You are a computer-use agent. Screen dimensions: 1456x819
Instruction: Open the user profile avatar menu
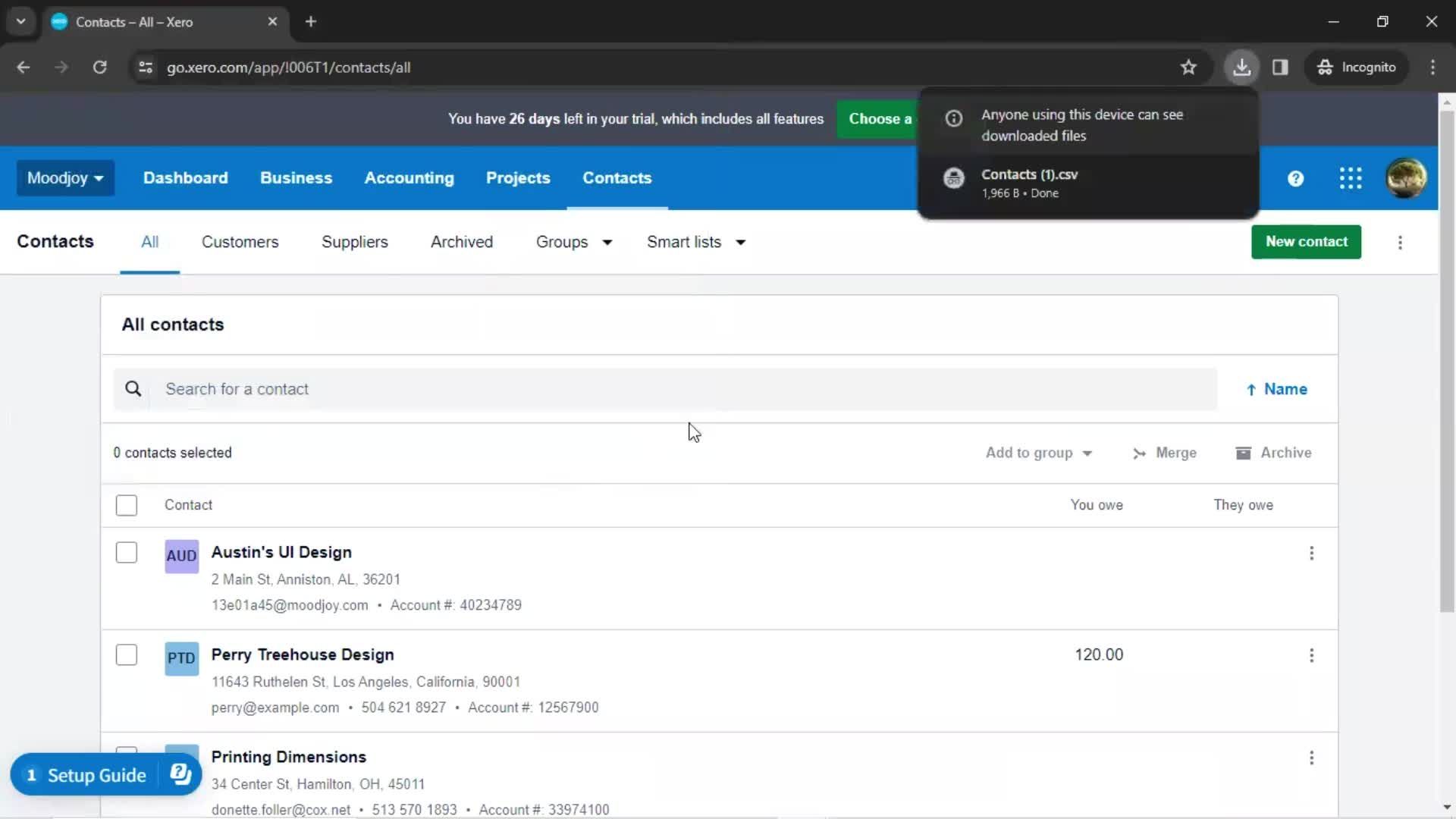[1406, 178]
